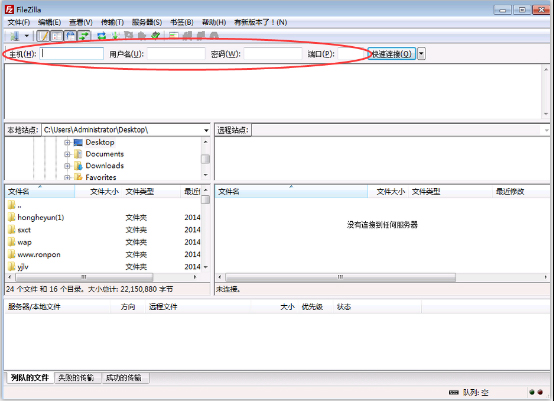Viewport: 554px width, 401px height.
Task: Open the 文件(F) menu
Action: click(x=19, y=22)
